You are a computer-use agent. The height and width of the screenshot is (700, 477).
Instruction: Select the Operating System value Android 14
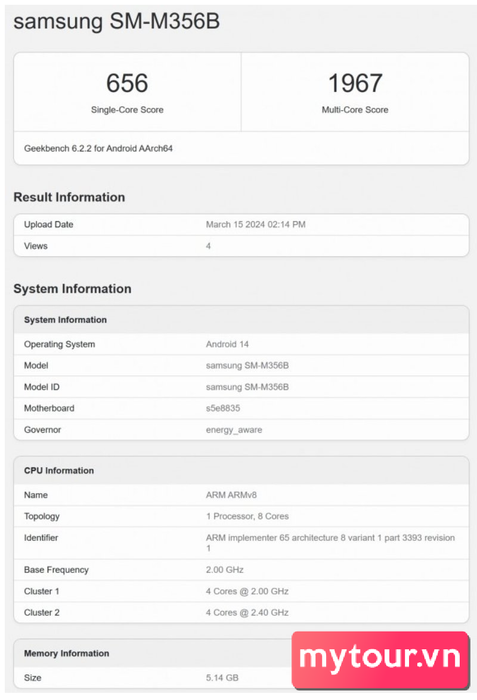(227, 344)
